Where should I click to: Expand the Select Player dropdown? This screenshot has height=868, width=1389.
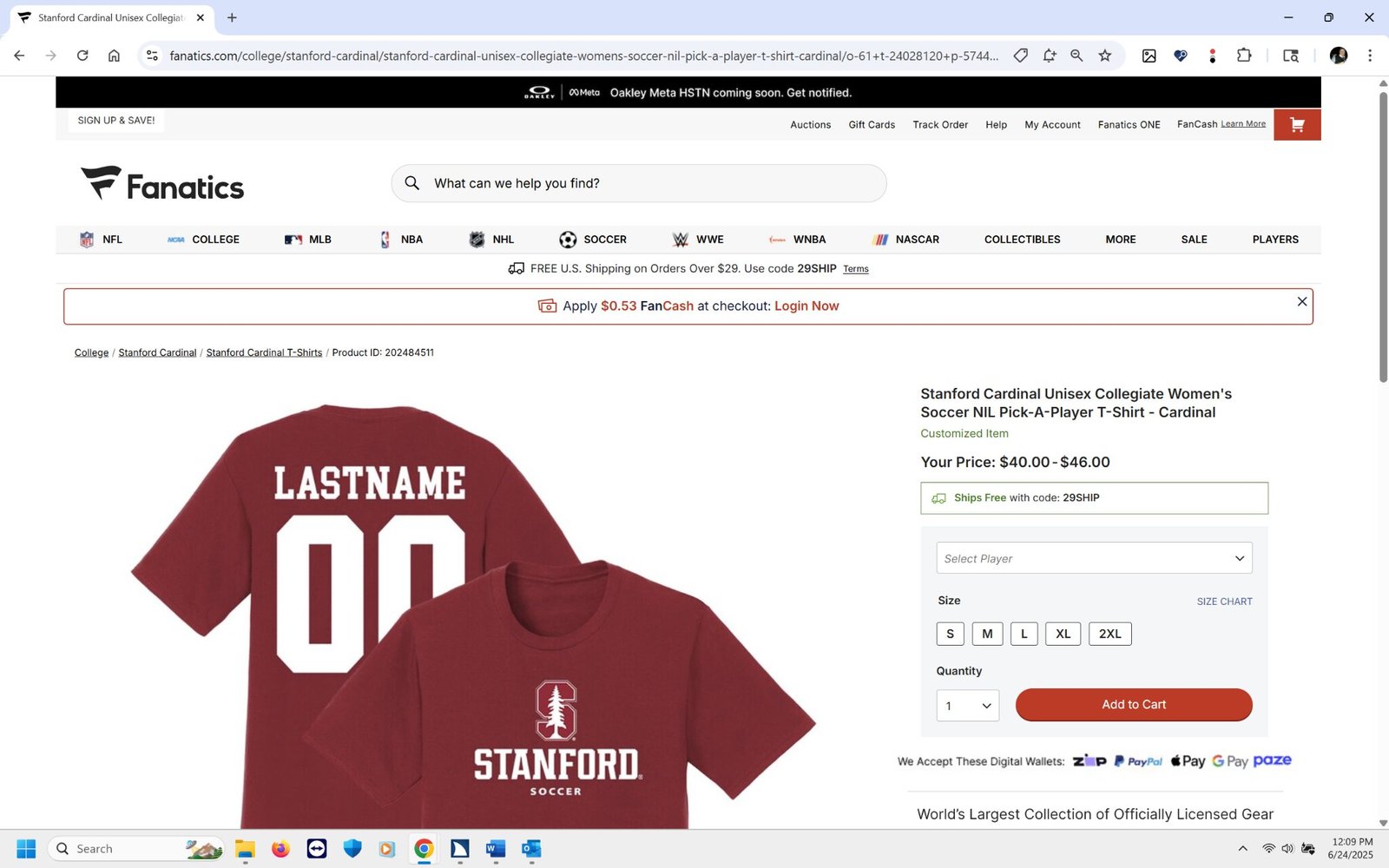[1094, 558]
